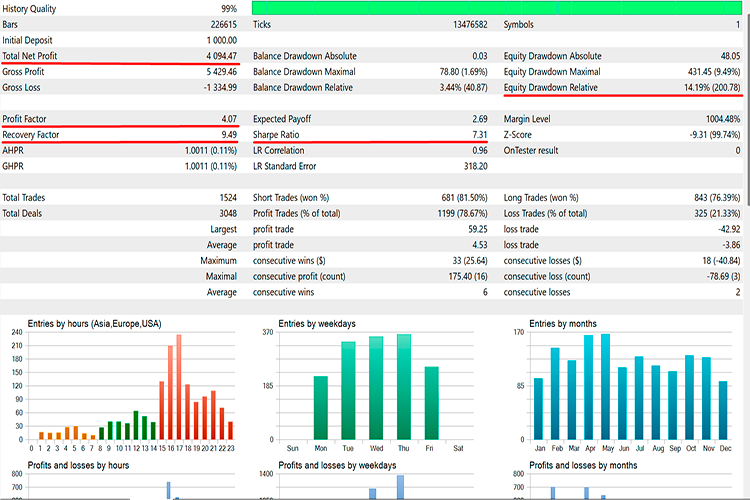Click consecutive wins ($) value 33 (25.64)
750x500 pixels.
[x=470, y=261]
